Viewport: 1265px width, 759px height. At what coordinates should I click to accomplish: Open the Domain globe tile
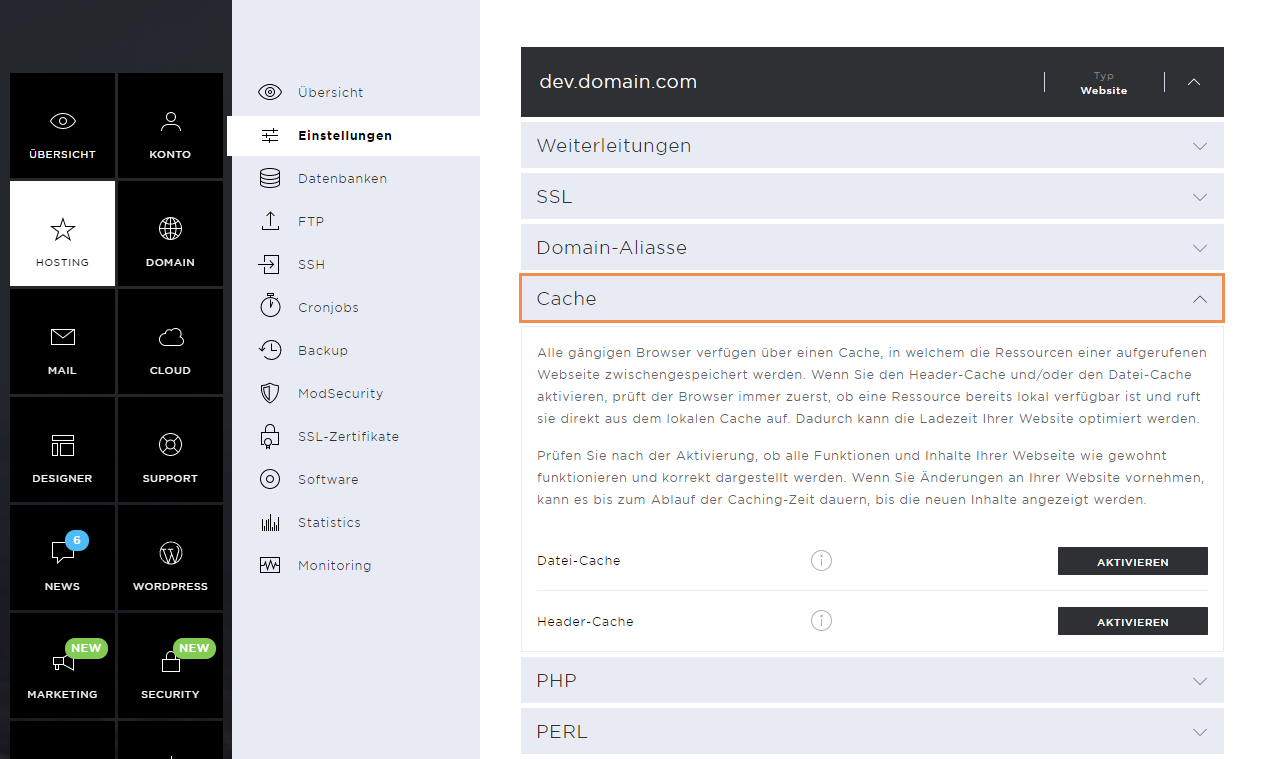[x=170, y=234]
